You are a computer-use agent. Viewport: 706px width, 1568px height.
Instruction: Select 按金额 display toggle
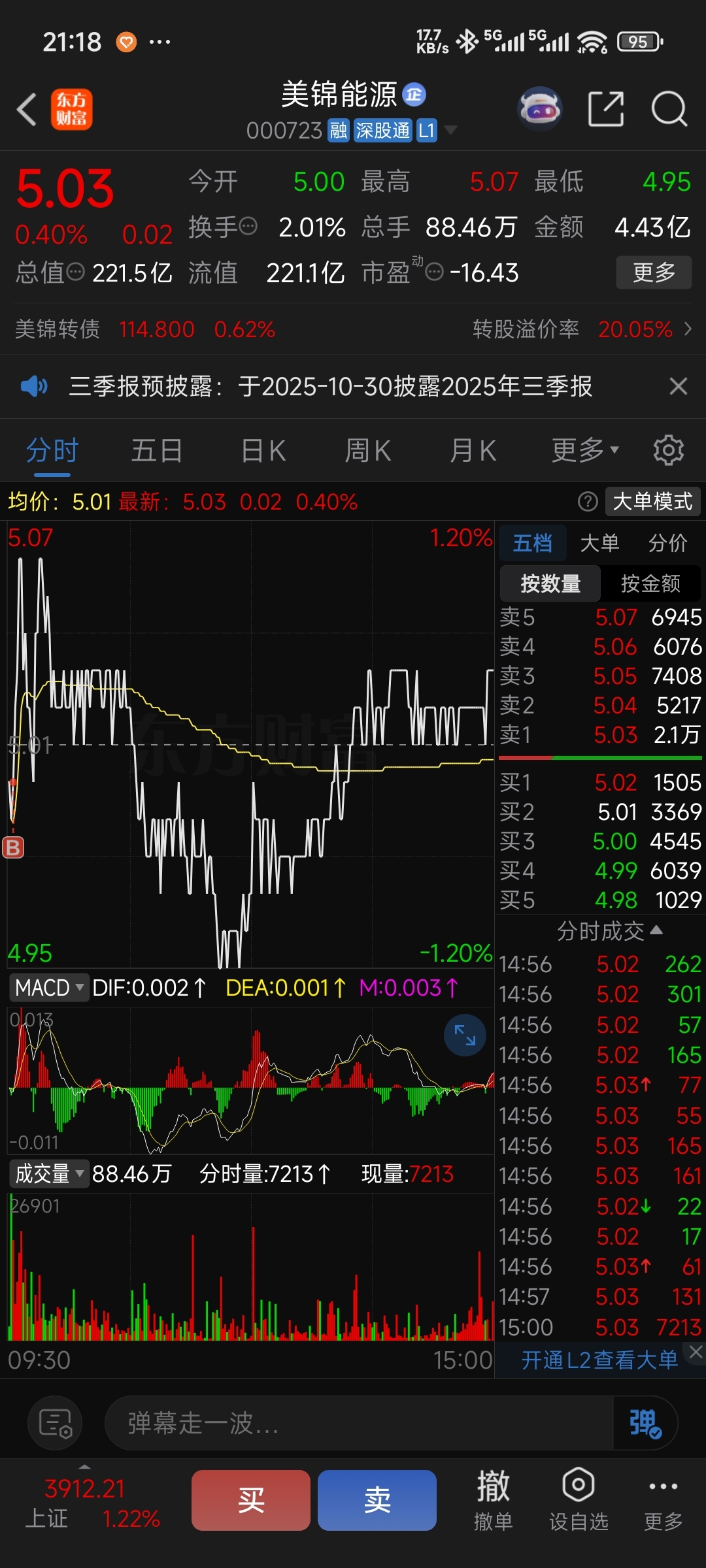point(650,583)
